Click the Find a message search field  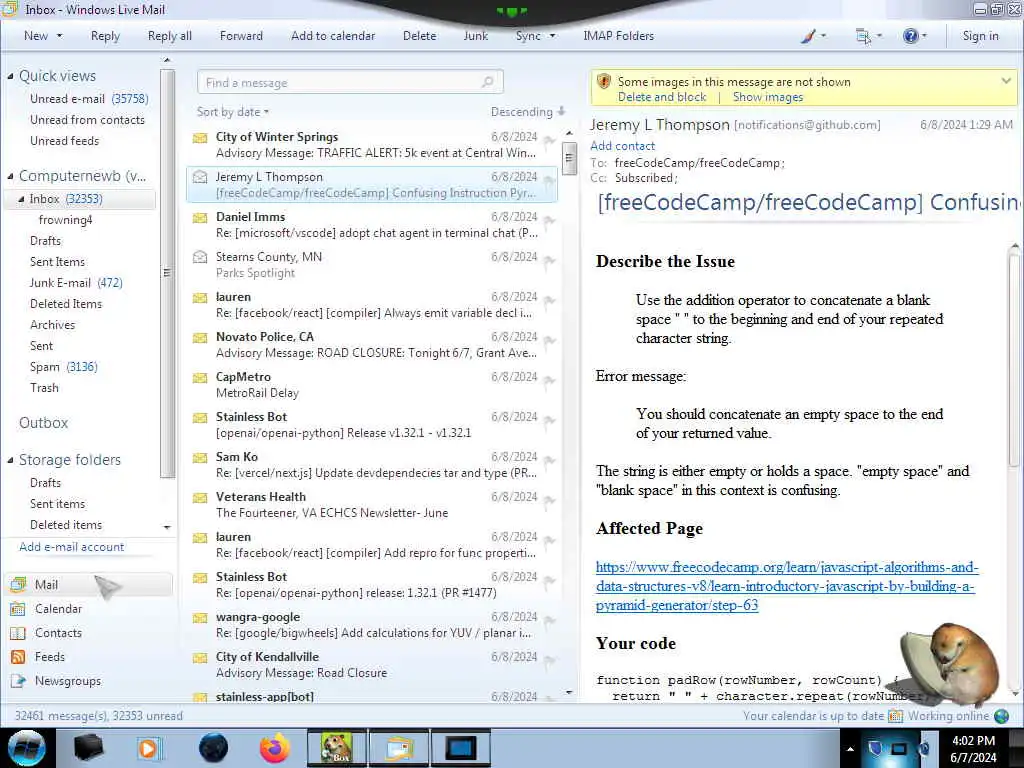click(x=350, y=82)
